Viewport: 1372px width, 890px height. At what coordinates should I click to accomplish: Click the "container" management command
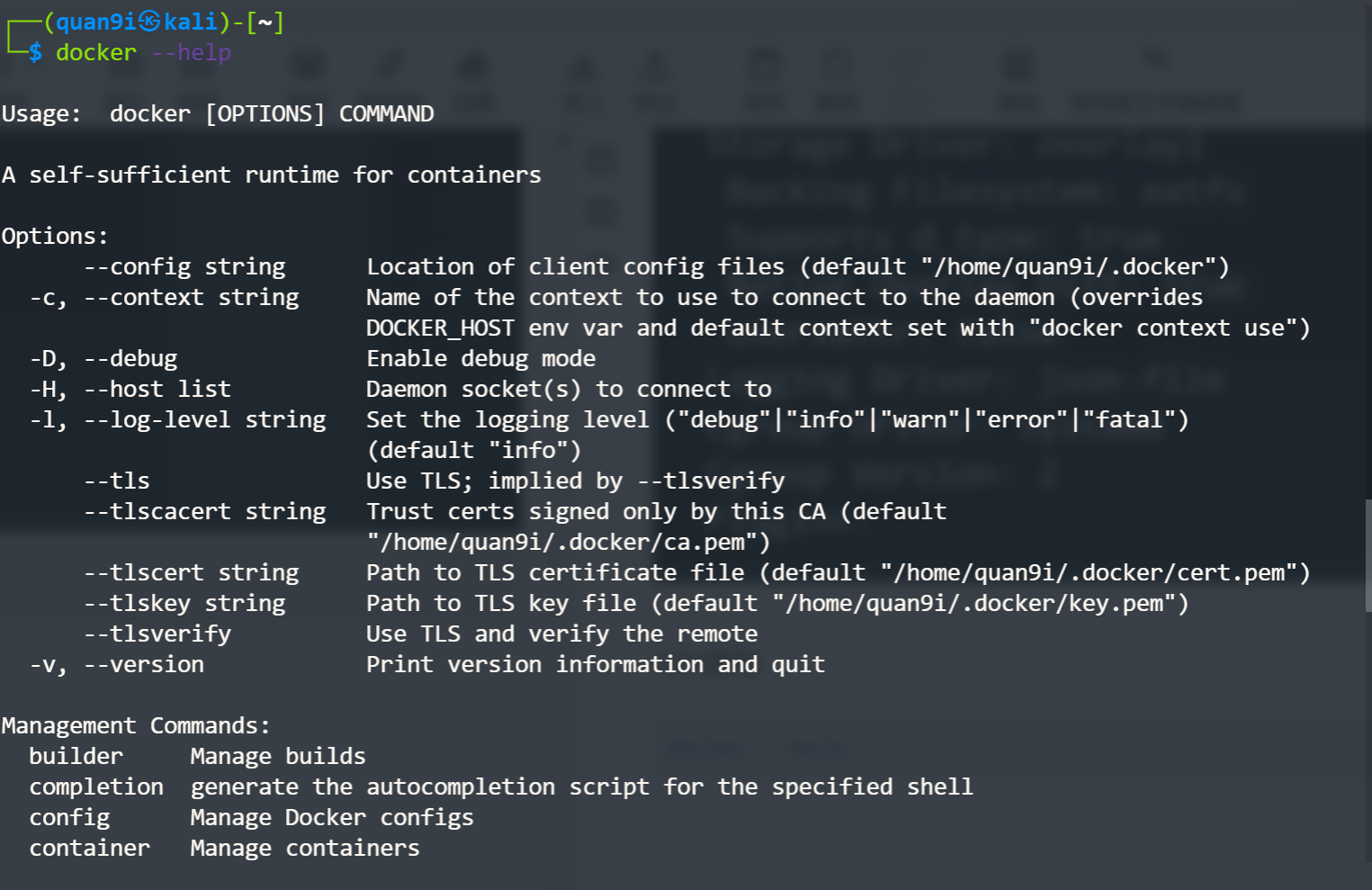[x=89, y=849]
